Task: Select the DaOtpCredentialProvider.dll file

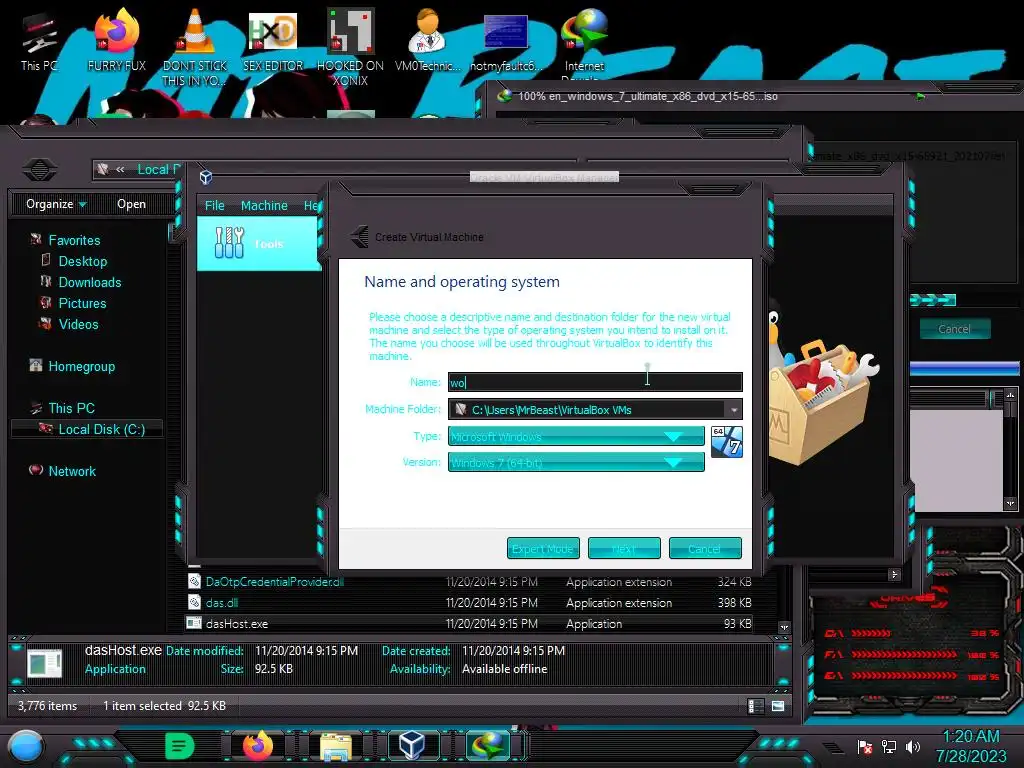Action: tap(275, 582)
